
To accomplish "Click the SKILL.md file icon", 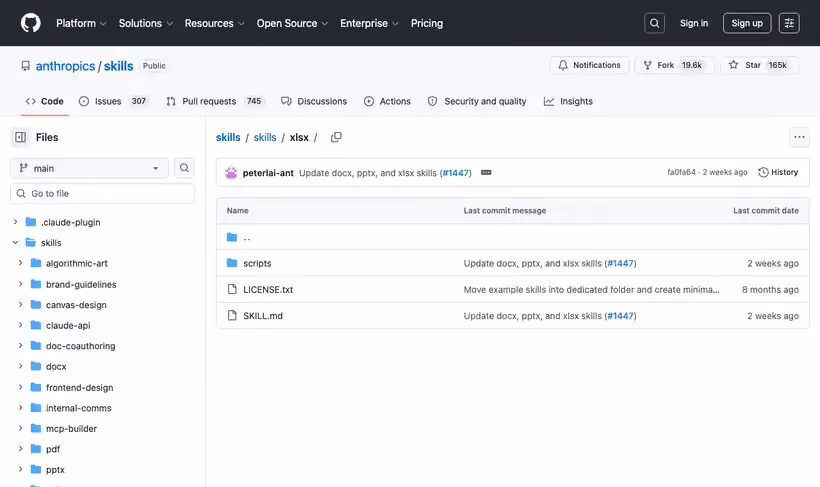I will pyautogui.click(x=232, y=315).
